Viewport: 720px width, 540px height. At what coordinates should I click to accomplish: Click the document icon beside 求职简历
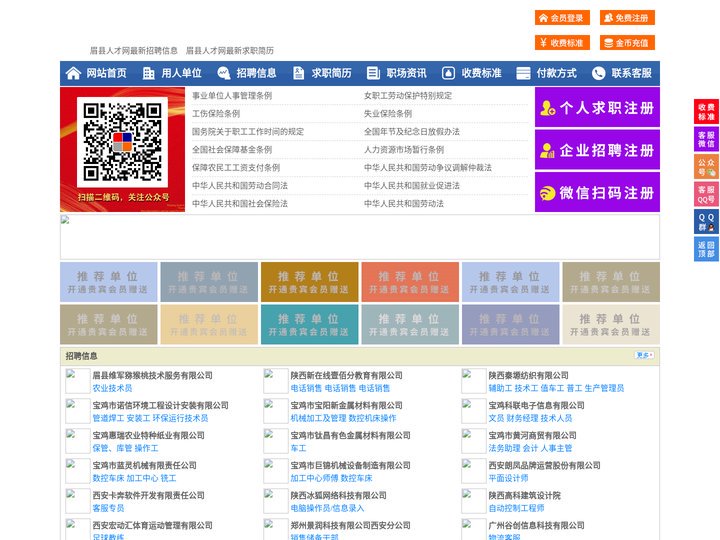tap(298, 73)
